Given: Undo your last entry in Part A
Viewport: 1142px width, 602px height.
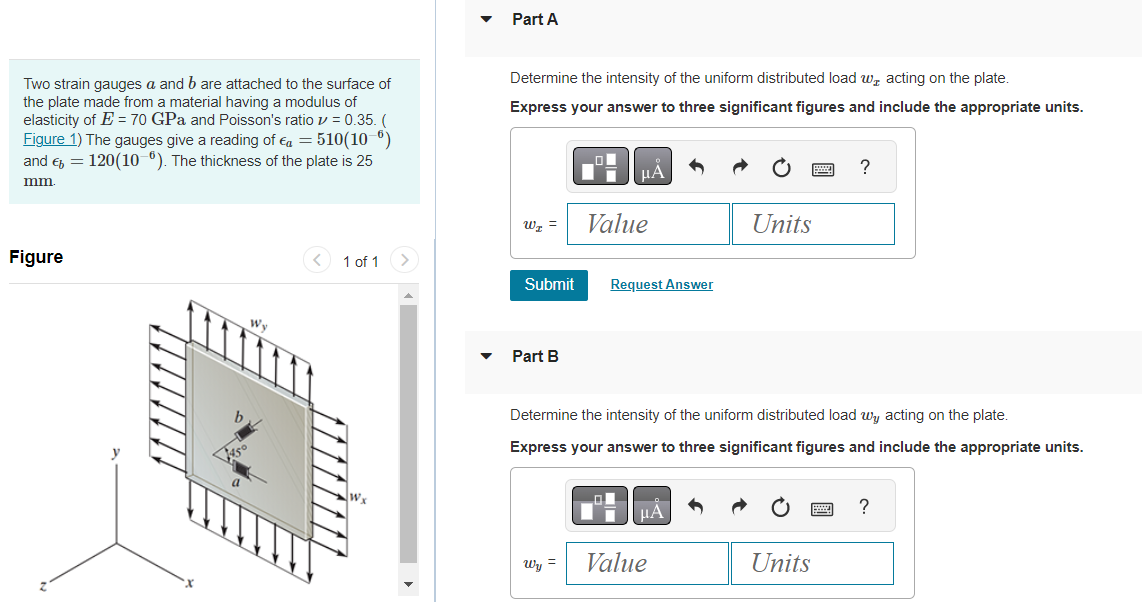Looking at the screenshot, I should 696,166.
